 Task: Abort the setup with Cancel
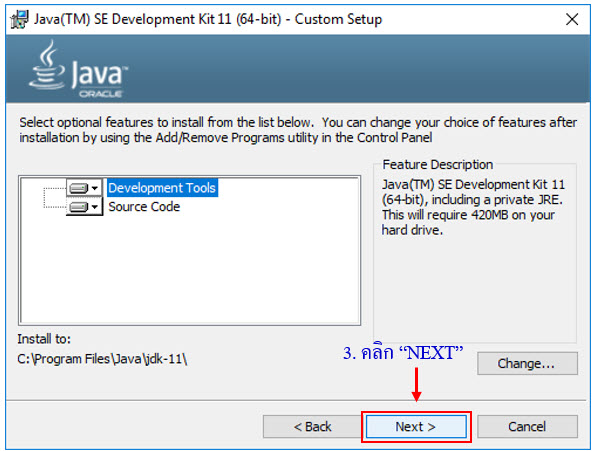(x=527, y=426)
